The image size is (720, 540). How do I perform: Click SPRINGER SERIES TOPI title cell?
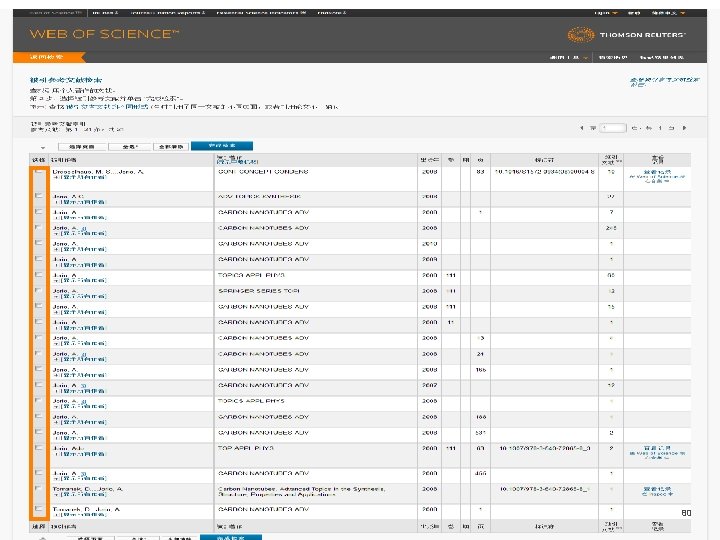[259, 291]
